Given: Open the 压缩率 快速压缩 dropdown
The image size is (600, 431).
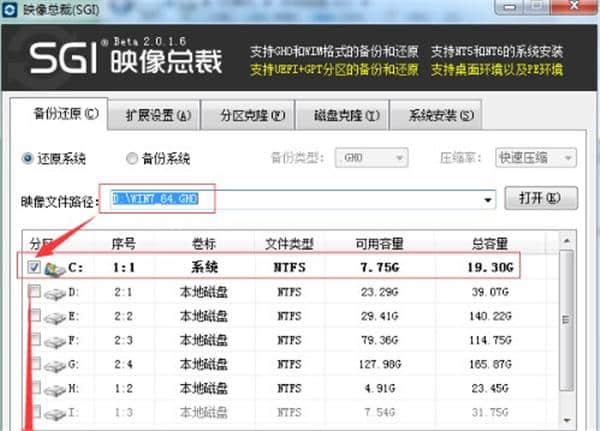Looking at the screenshot, I should pos(540,158).
